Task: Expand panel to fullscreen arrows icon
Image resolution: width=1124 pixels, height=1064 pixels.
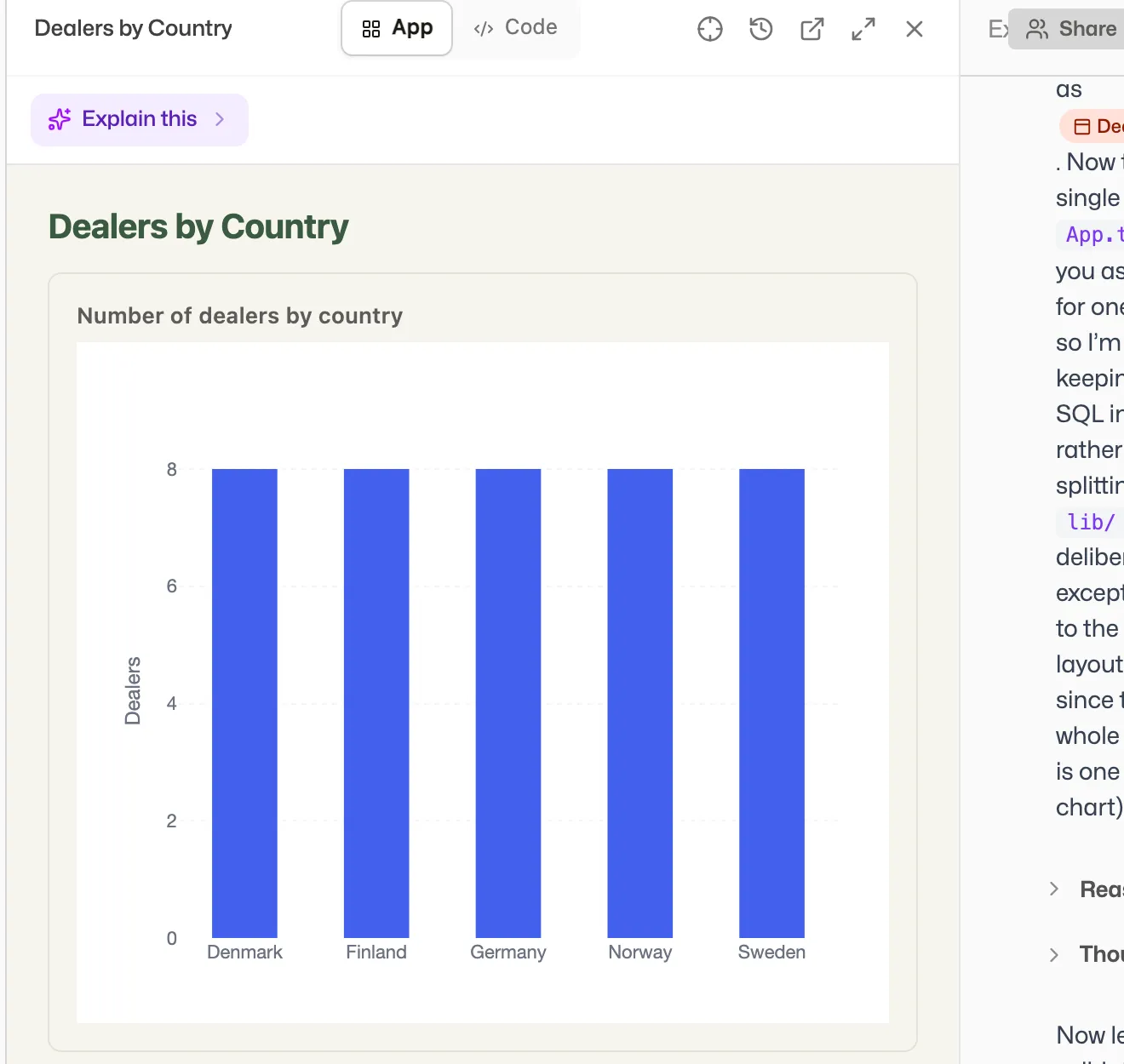Action: 863,29
